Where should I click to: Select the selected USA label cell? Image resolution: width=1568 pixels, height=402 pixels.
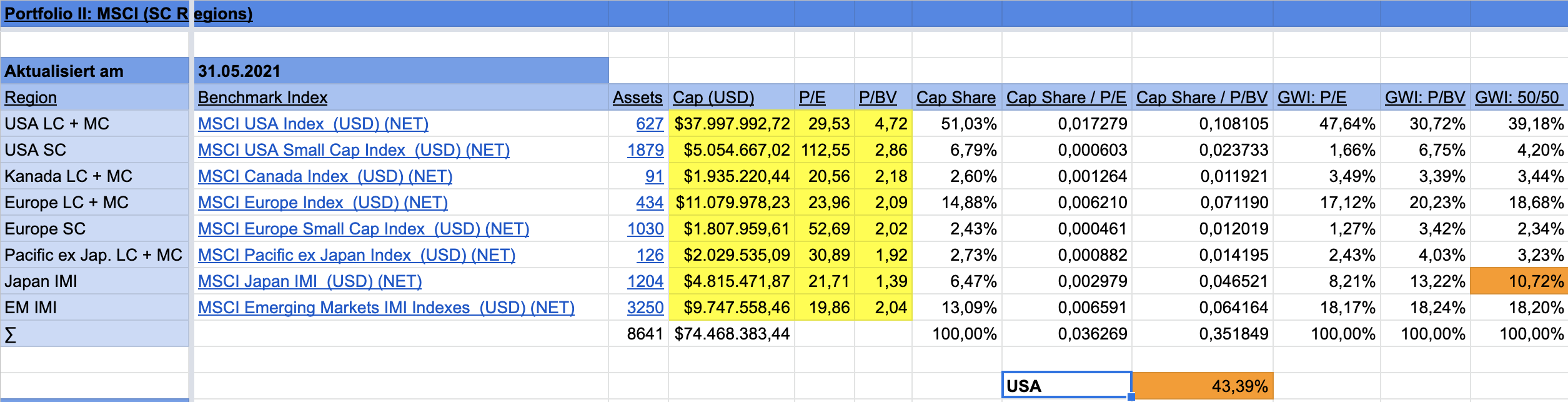point(1066,386)
